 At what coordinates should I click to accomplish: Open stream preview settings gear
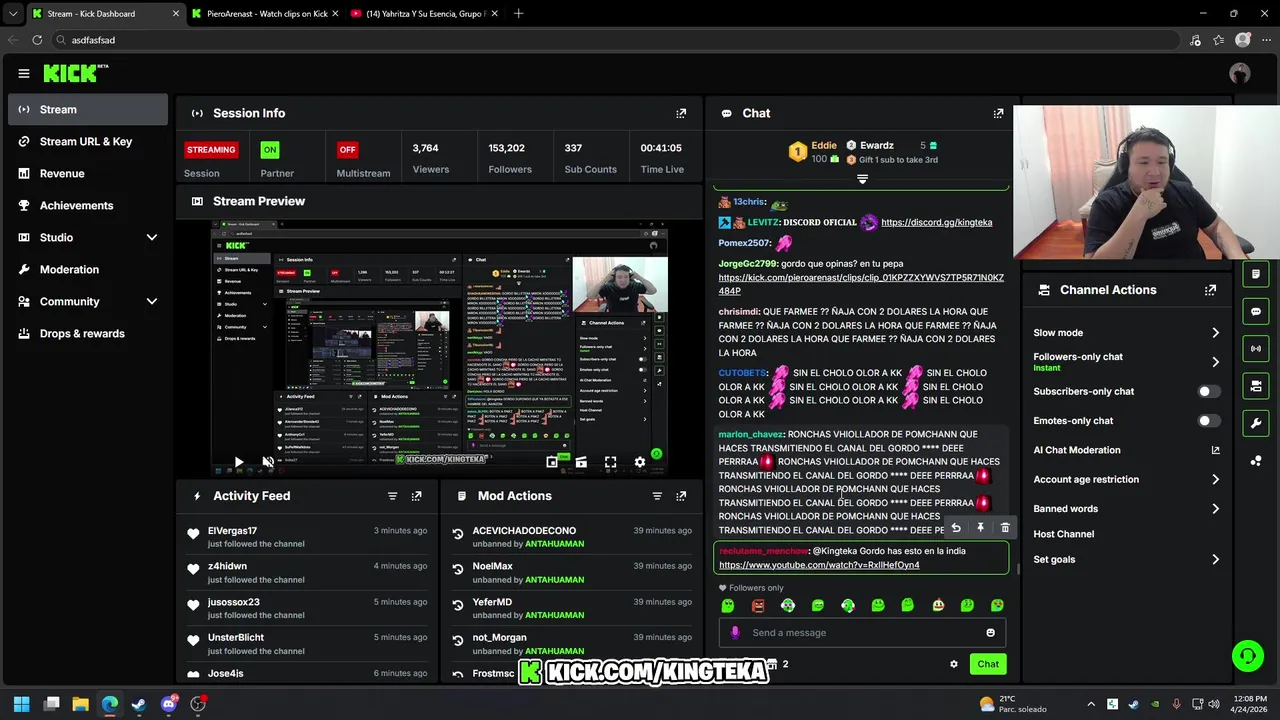point(640,462)
